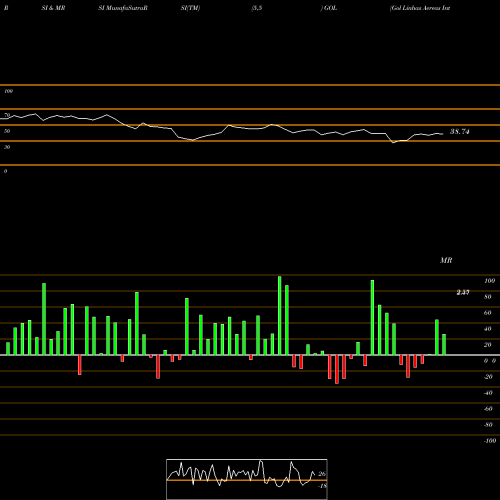Click the 40 label on the MR axis
Screen dimensions: 500x500
[488, 329]
